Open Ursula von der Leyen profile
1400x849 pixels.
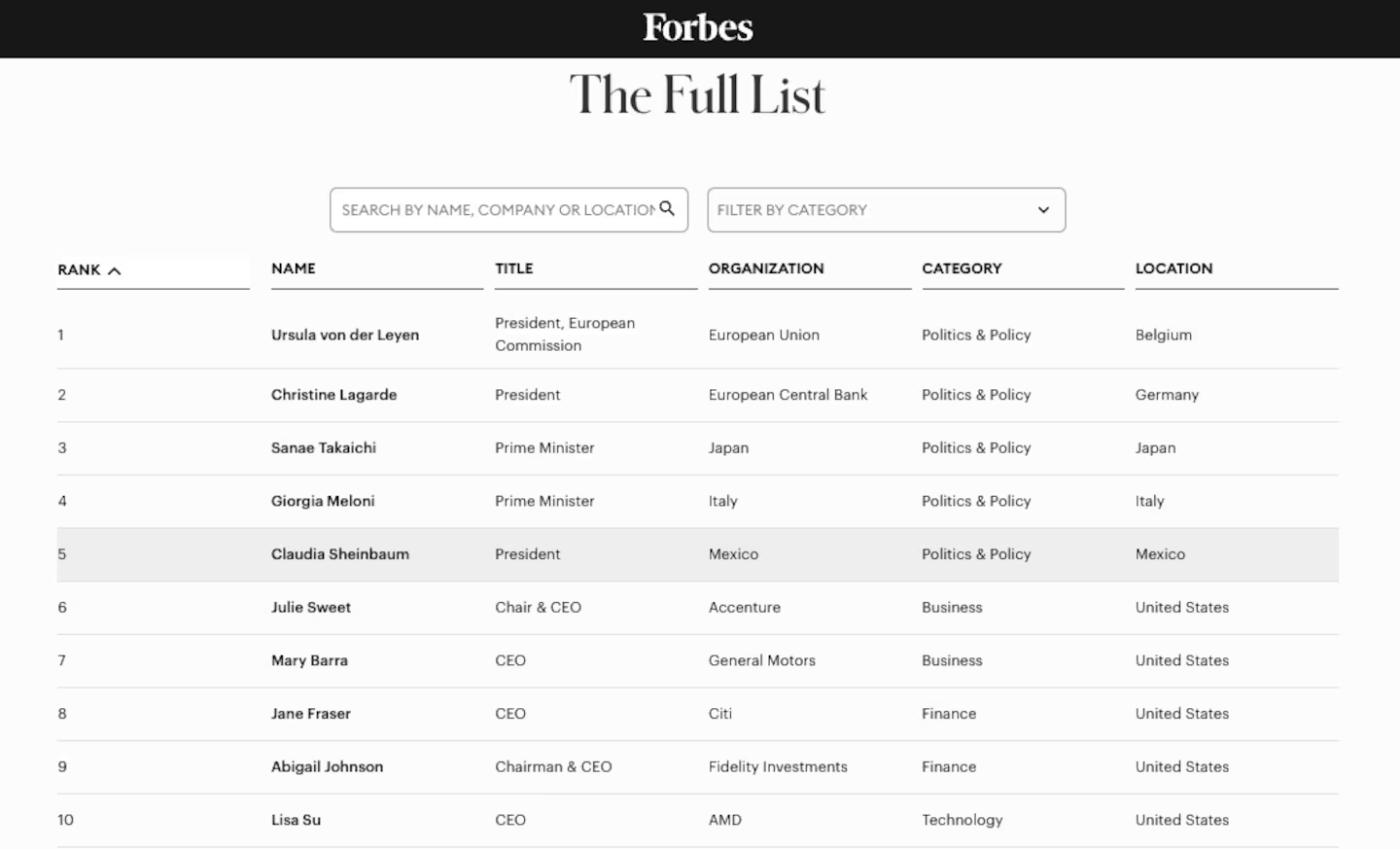pos(345,335)
